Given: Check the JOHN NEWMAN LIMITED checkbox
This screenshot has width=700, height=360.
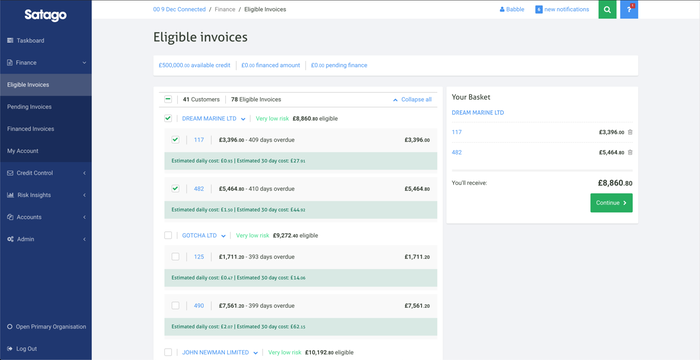Looking at the screenshot, I should (x=168, y=352).
